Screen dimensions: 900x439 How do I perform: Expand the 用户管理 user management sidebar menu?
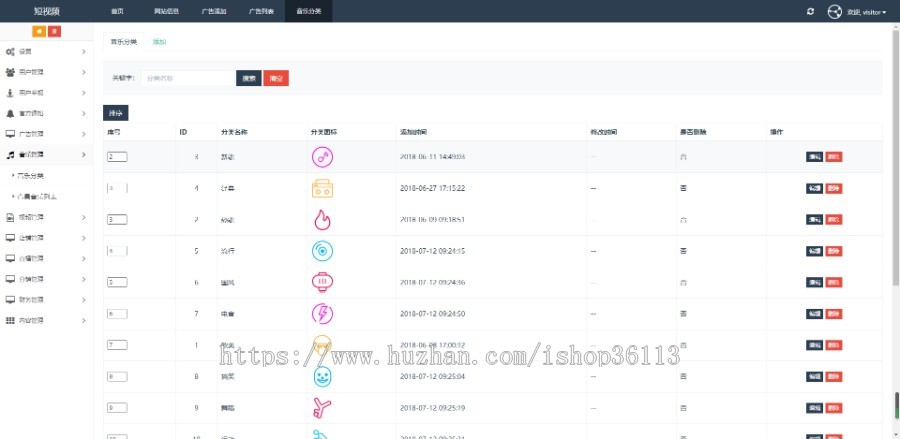[46, 72]
